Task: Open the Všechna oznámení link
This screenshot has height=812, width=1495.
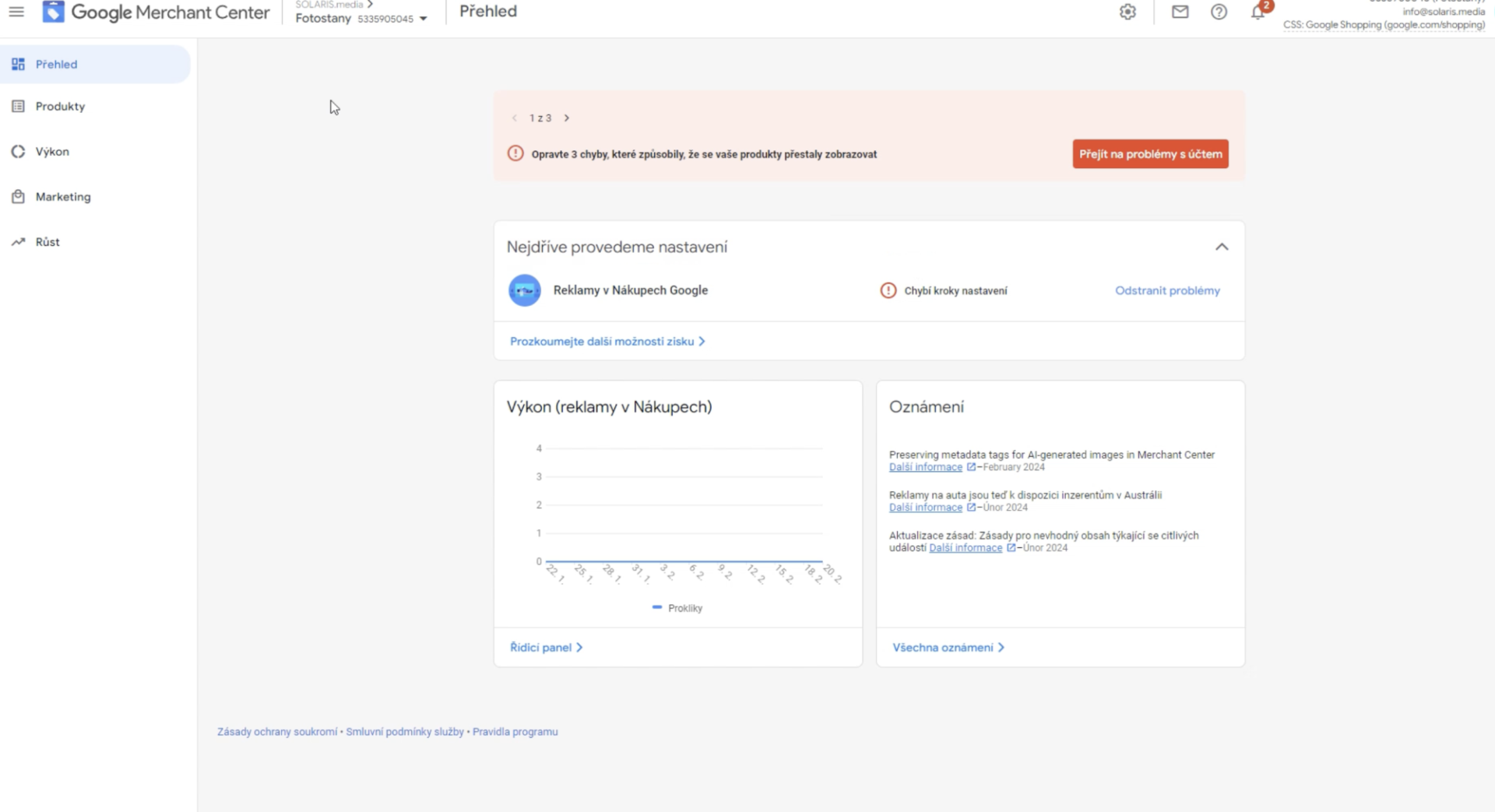Action: pyautogui.click(x=948, y=647)
